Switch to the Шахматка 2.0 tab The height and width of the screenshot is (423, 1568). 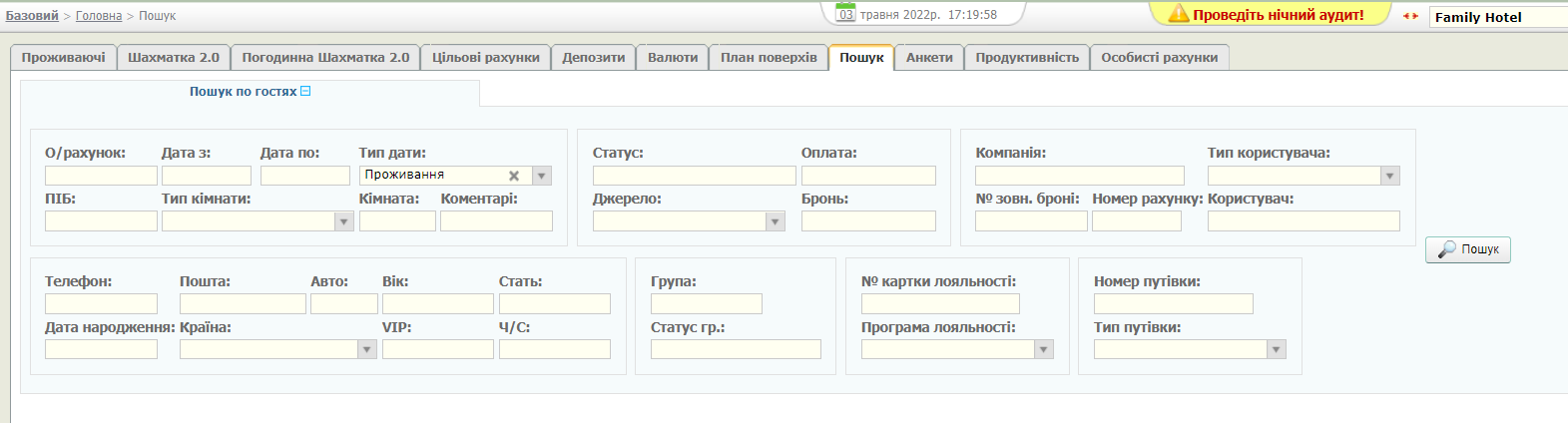click(x=174, y=58)
